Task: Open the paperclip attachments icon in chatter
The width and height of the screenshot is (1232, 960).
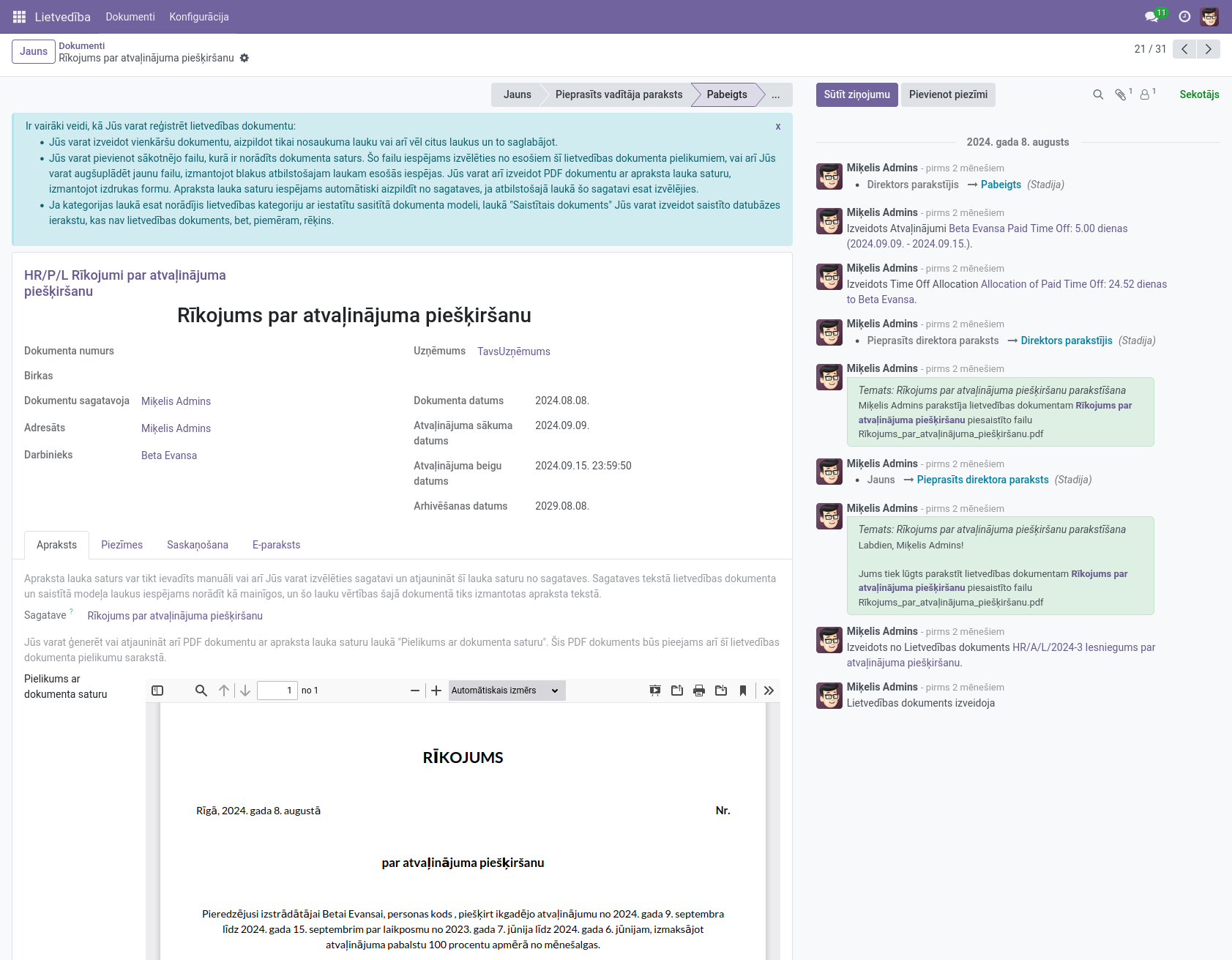Action: (x=1121, y=94)
